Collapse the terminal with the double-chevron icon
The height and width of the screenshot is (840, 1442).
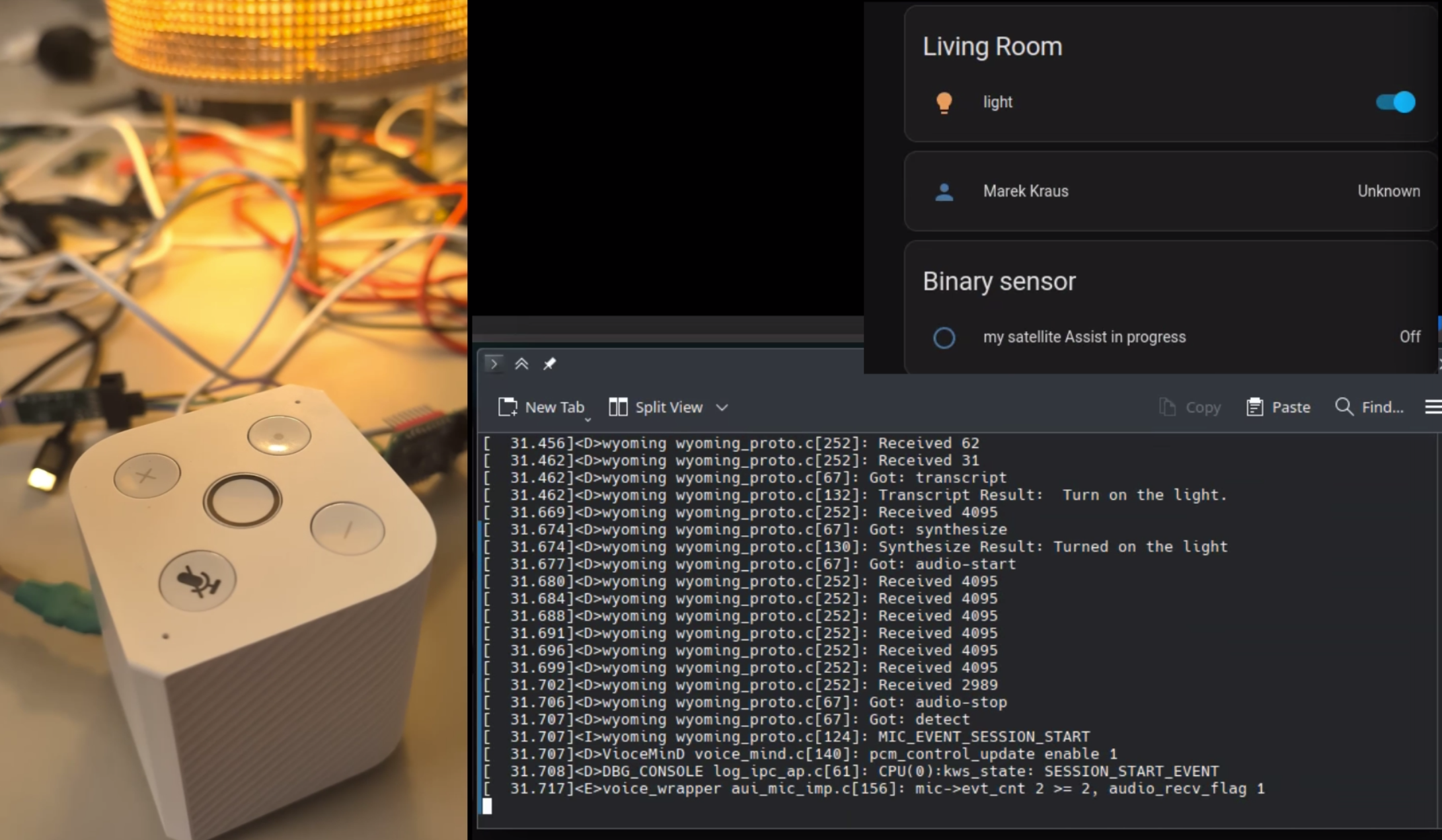522,363
